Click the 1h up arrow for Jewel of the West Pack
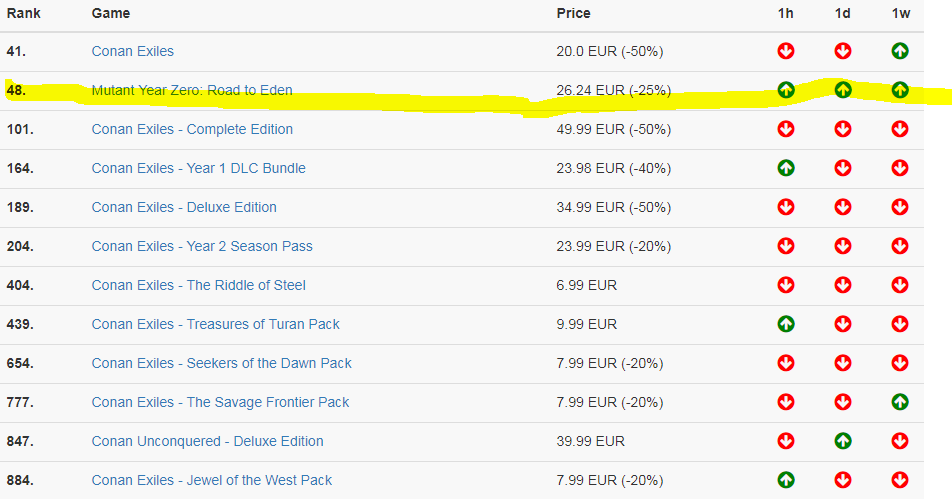Screen dimensions: 952x499 [x=786, y=480]
